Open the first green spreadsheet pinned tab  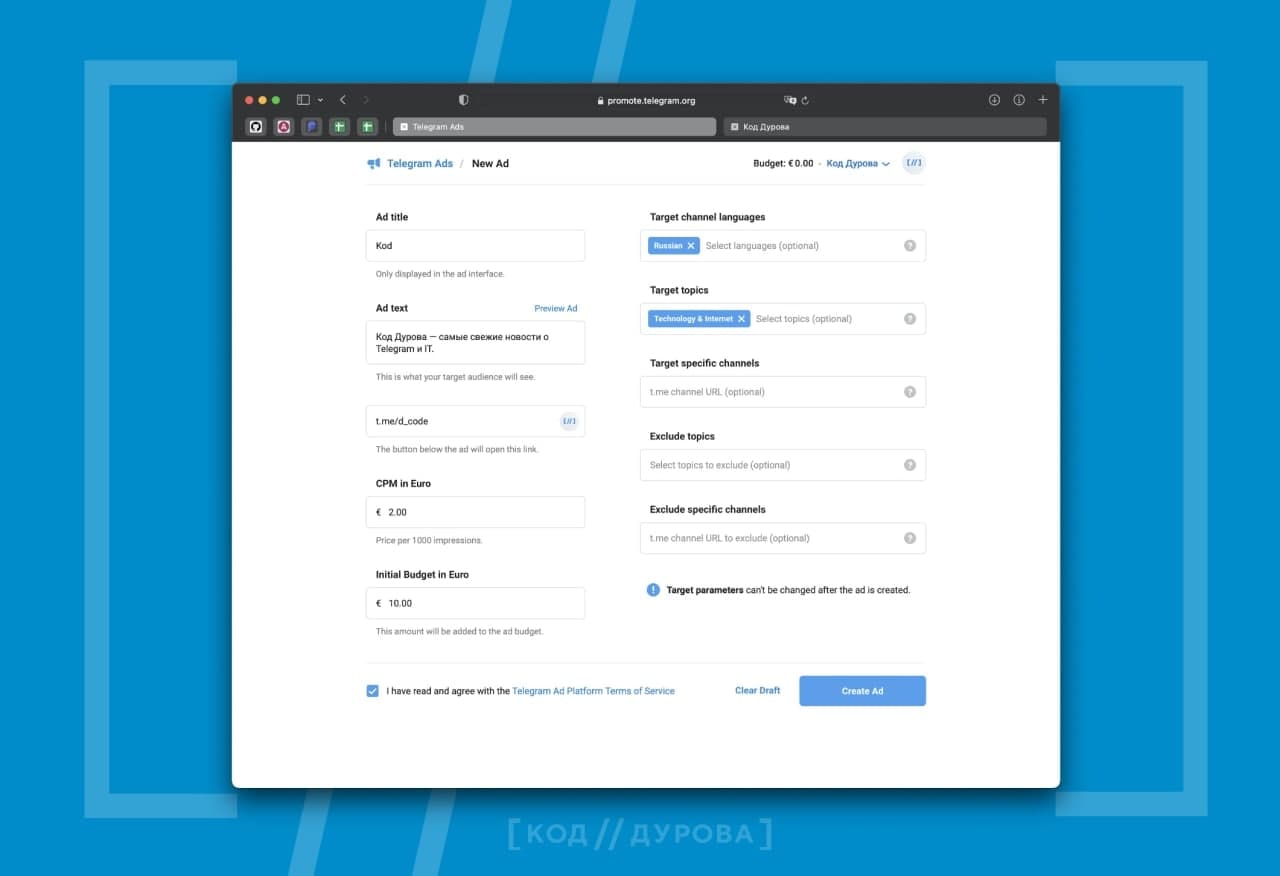tap(340, 127)
